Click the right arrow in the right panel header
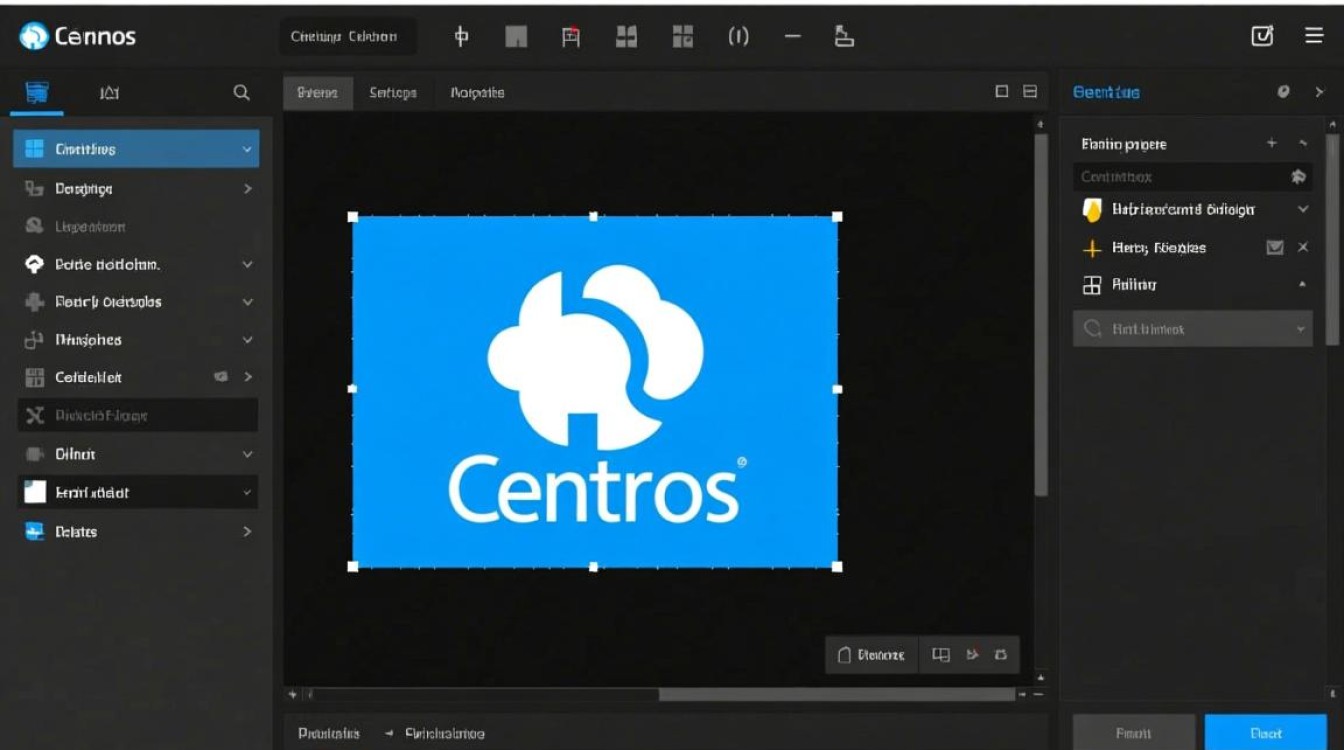 click(1319, 92)
